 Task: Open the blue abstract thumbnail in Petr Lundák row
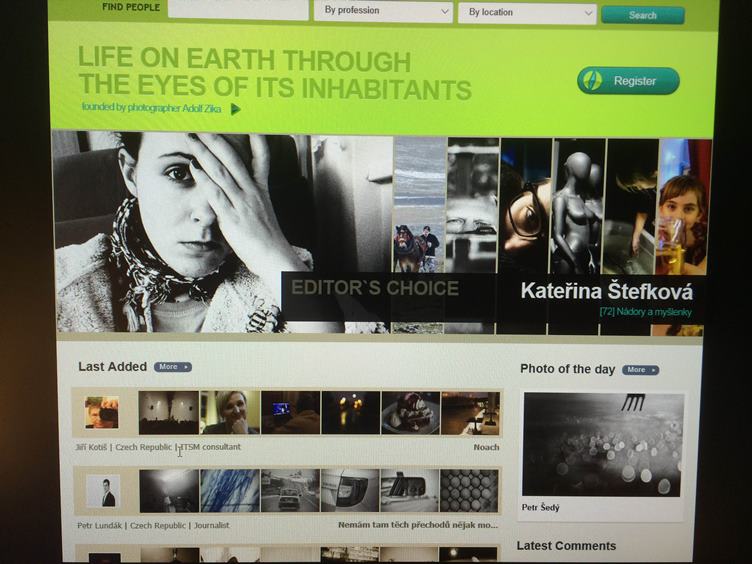pyautogui.click(x=229, y=491)
